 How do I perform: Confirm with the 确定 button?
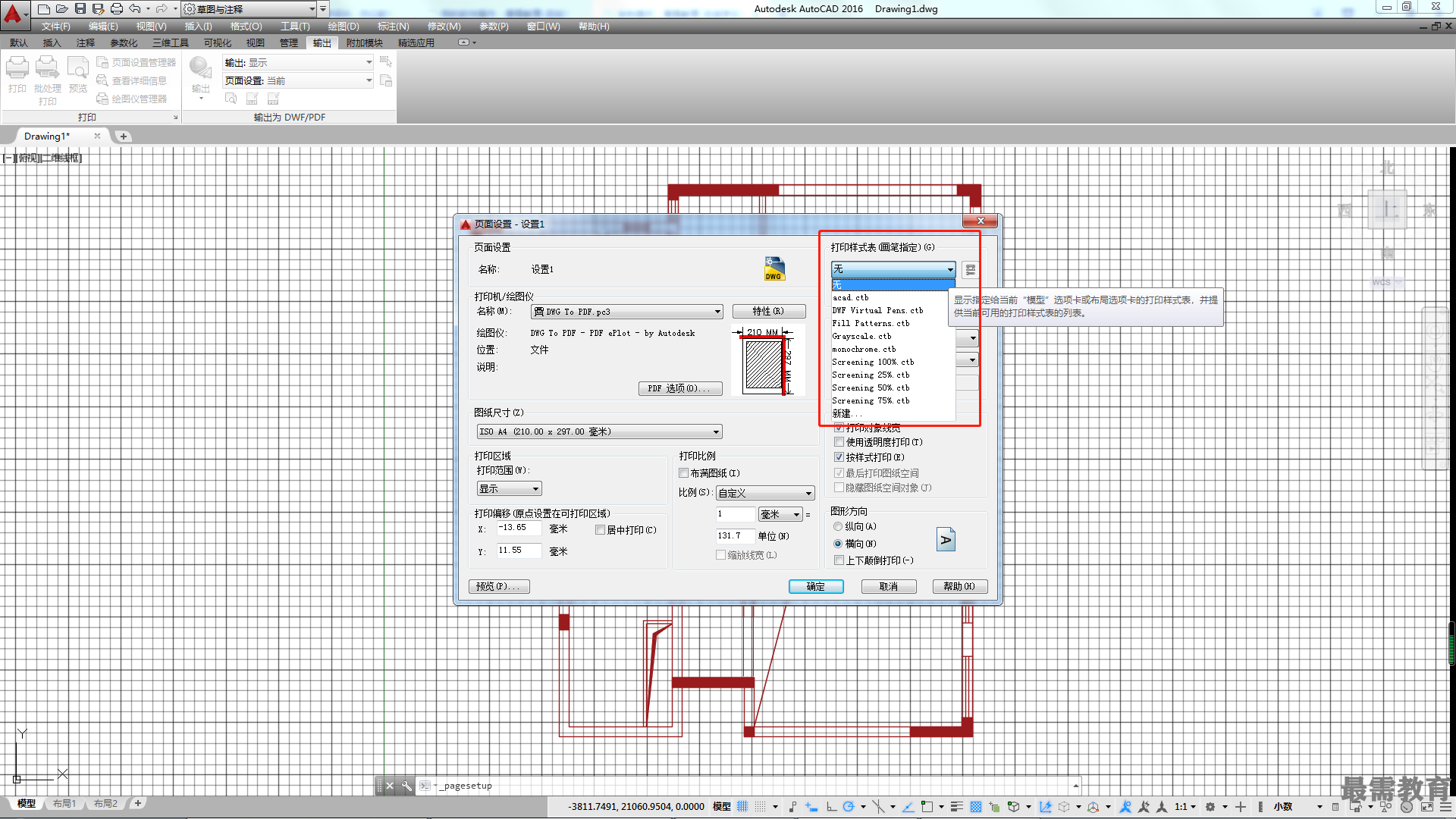pos(816,586)
